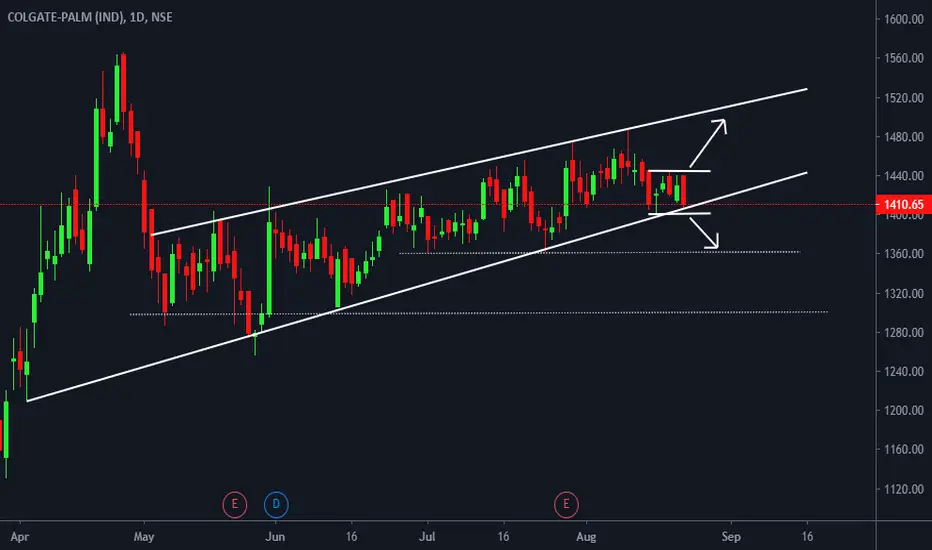The image size is (932, 550).
Task: Click the Sep label on time axis
Action: (731, 536)
